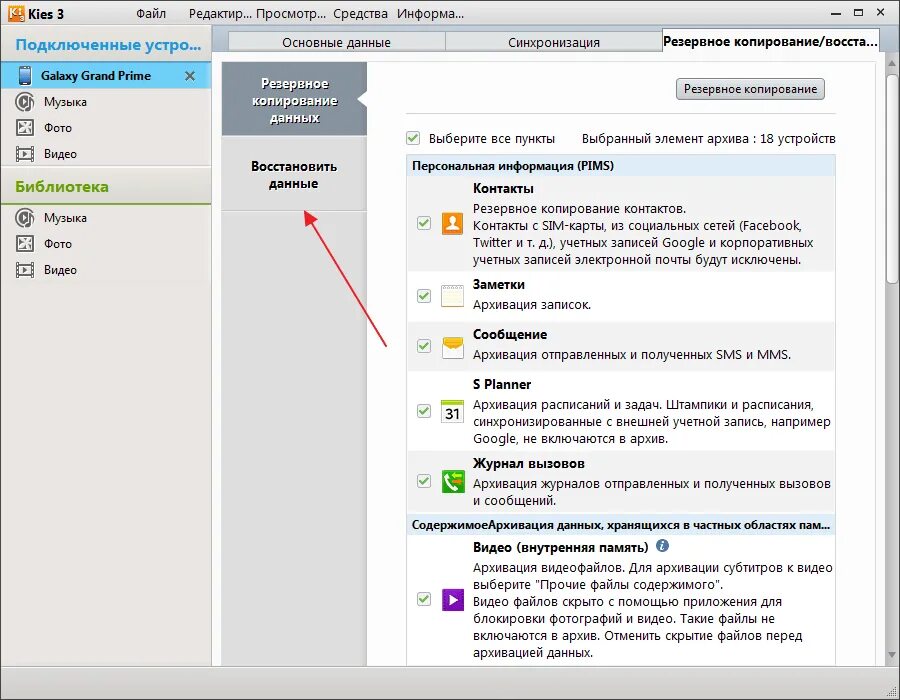Switch to the Основные данные tab

point(336,42)
